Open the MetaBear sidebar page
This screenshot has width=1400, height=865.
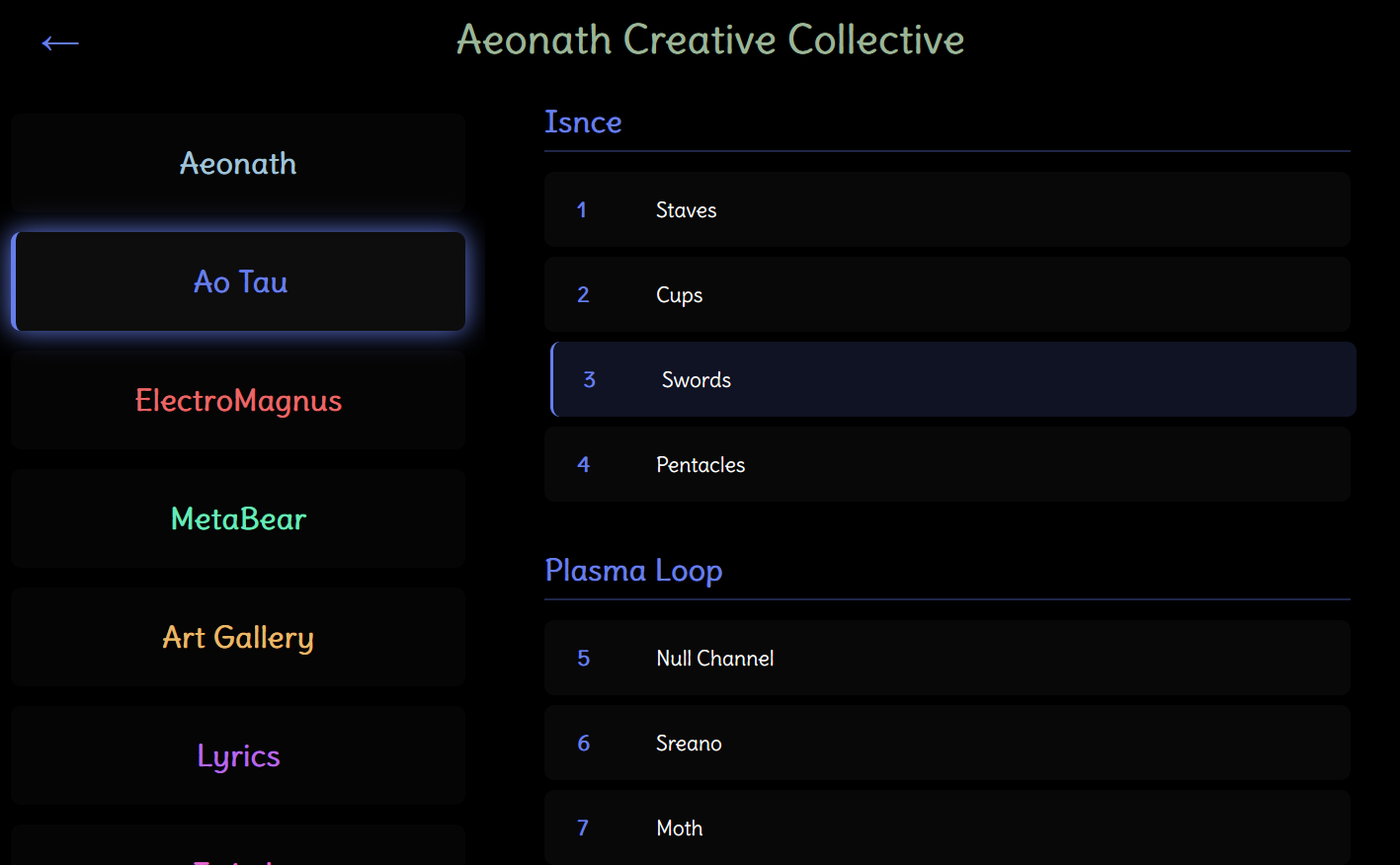click(238, 518)
